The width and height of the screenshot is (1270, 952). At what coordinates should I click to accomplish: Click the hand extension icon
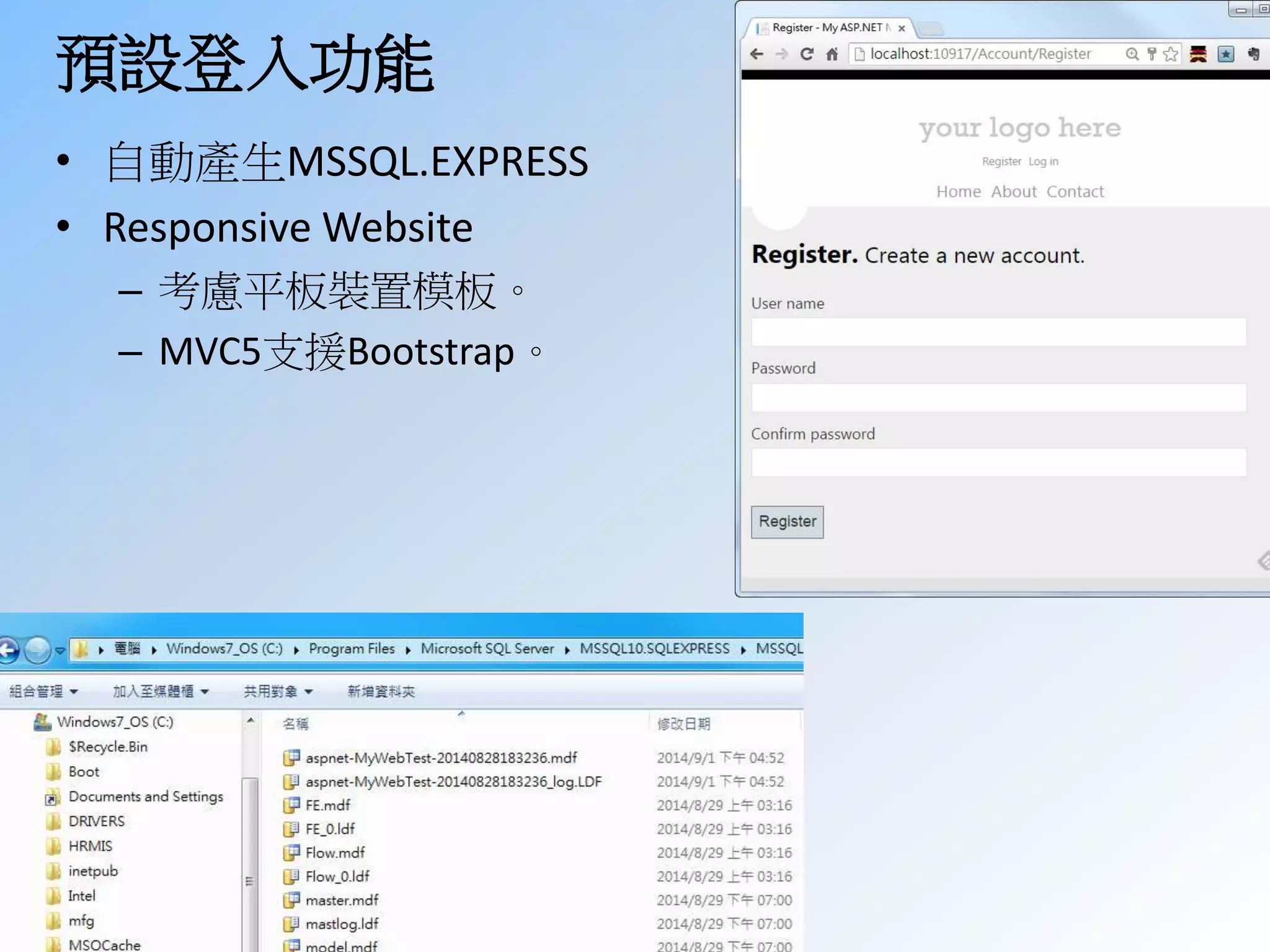pos(1253,55)
